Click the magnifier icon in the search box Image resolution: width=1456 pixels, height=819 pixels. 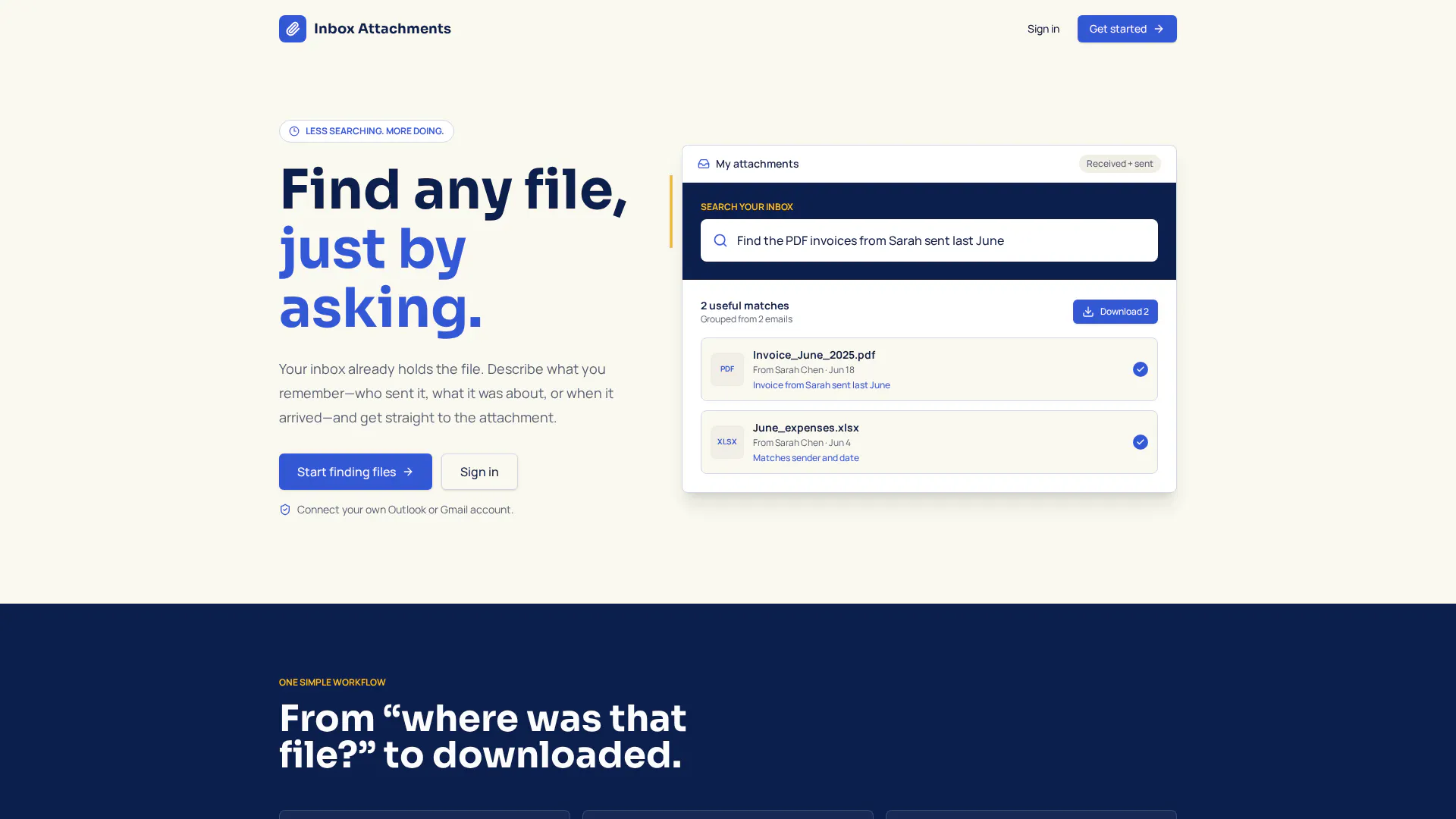pos(720,240)
